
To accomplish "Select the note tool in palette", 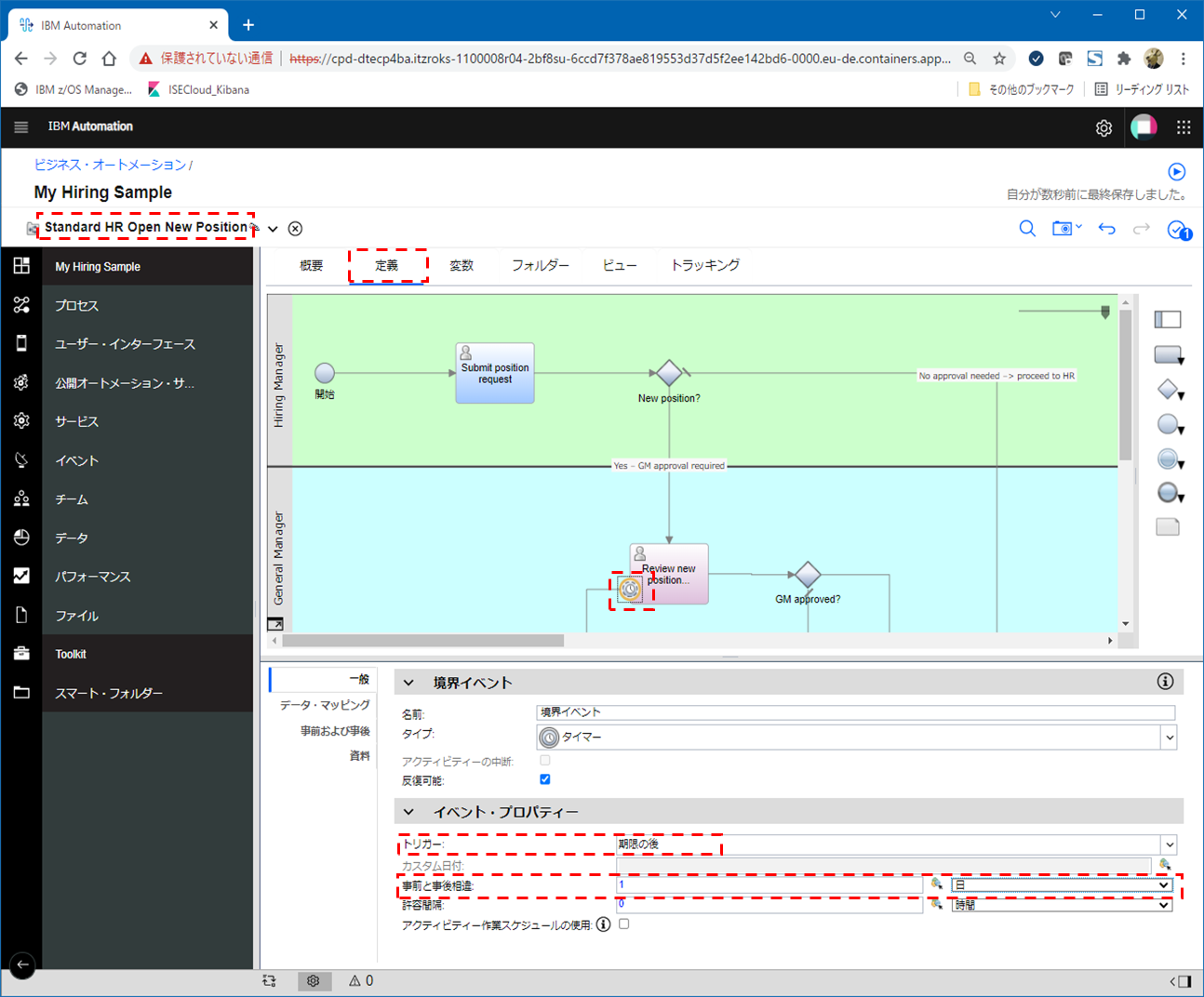I will pyautogui.click(x=1168, y=527).
